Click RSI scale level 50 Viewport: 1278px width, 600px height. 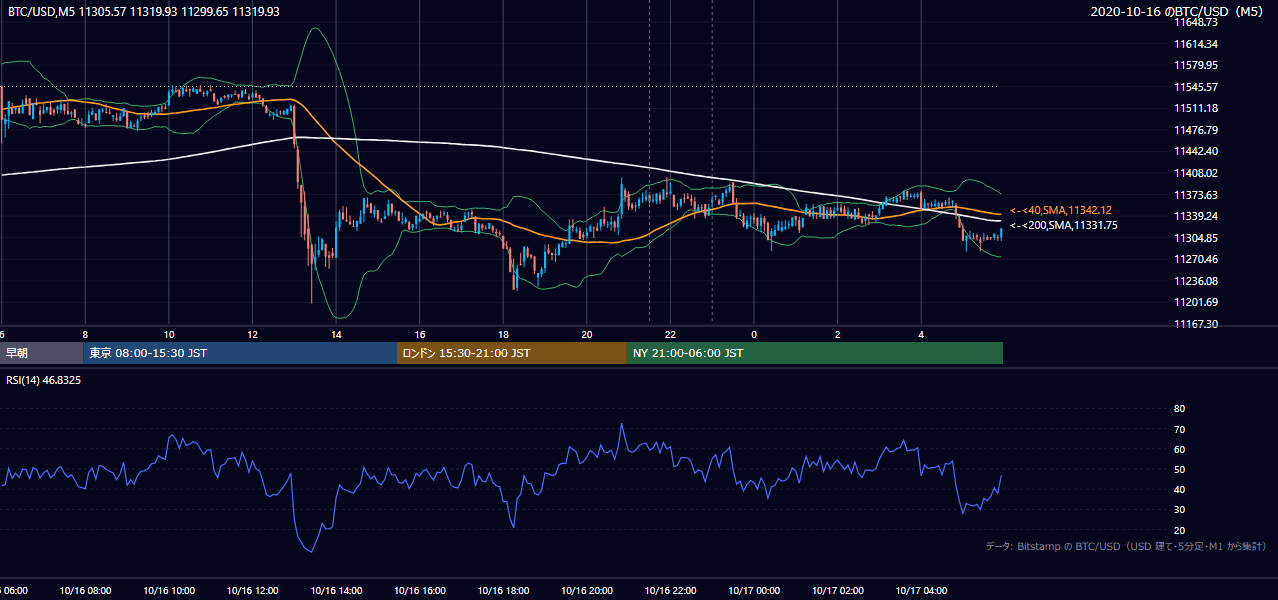click(1179, 469)
